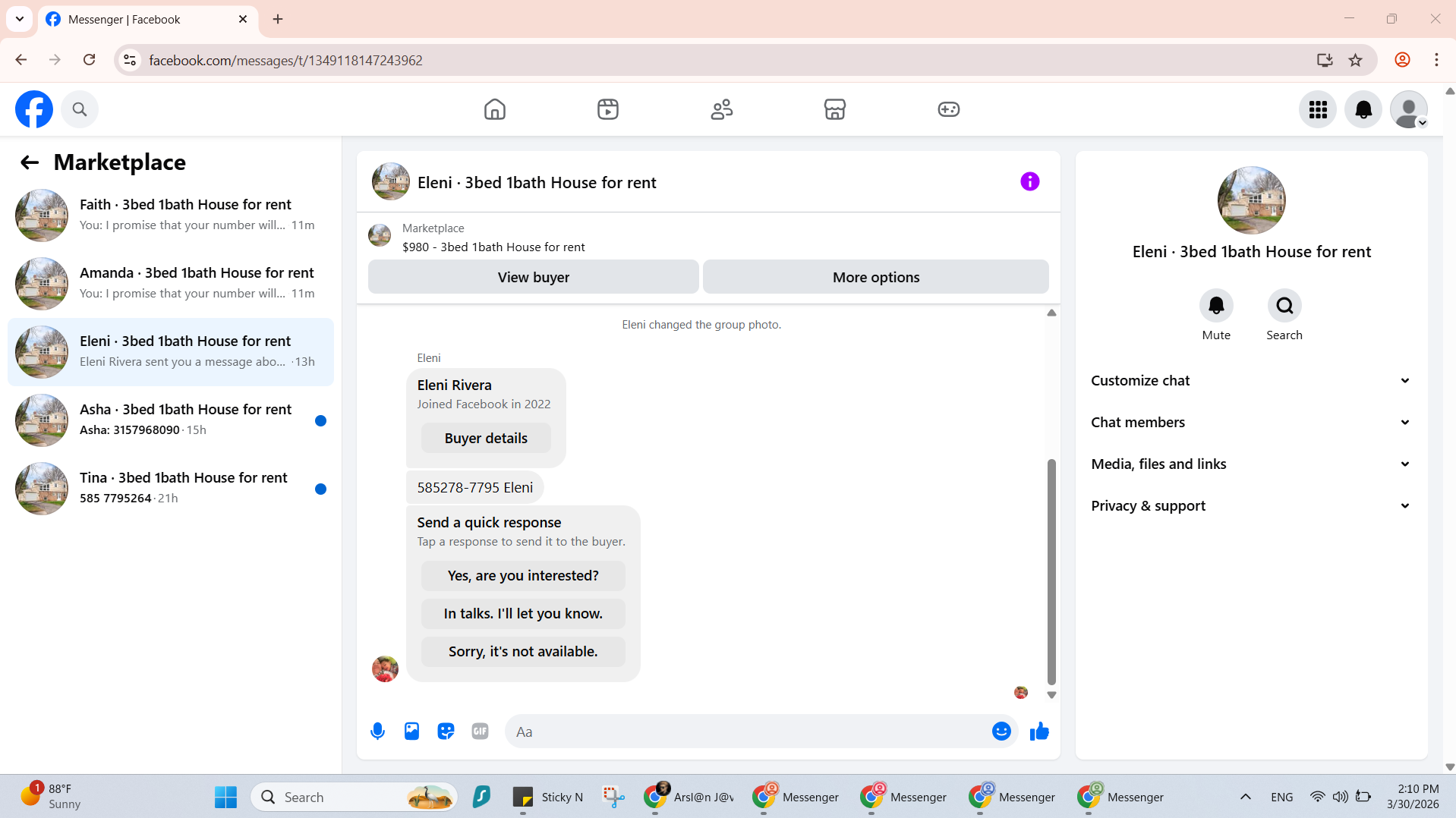This screenshot has height=818, width=1456.
Task: Click the chat scrollbar thumb
Action: click(x=1051, y=571)
